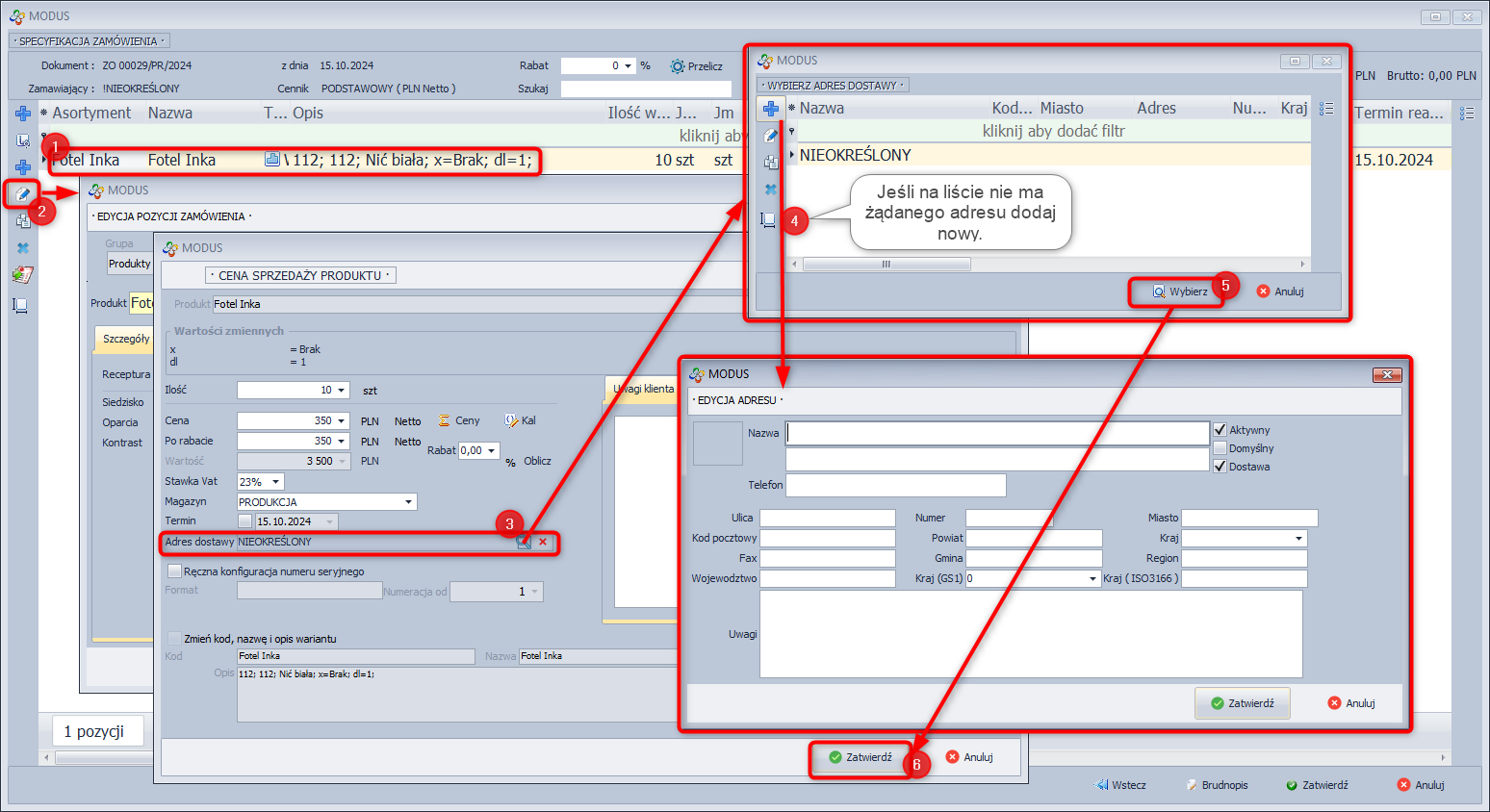1490x812 pixels.
Task: Click the Wstecz button
Action: point(1121,785)
